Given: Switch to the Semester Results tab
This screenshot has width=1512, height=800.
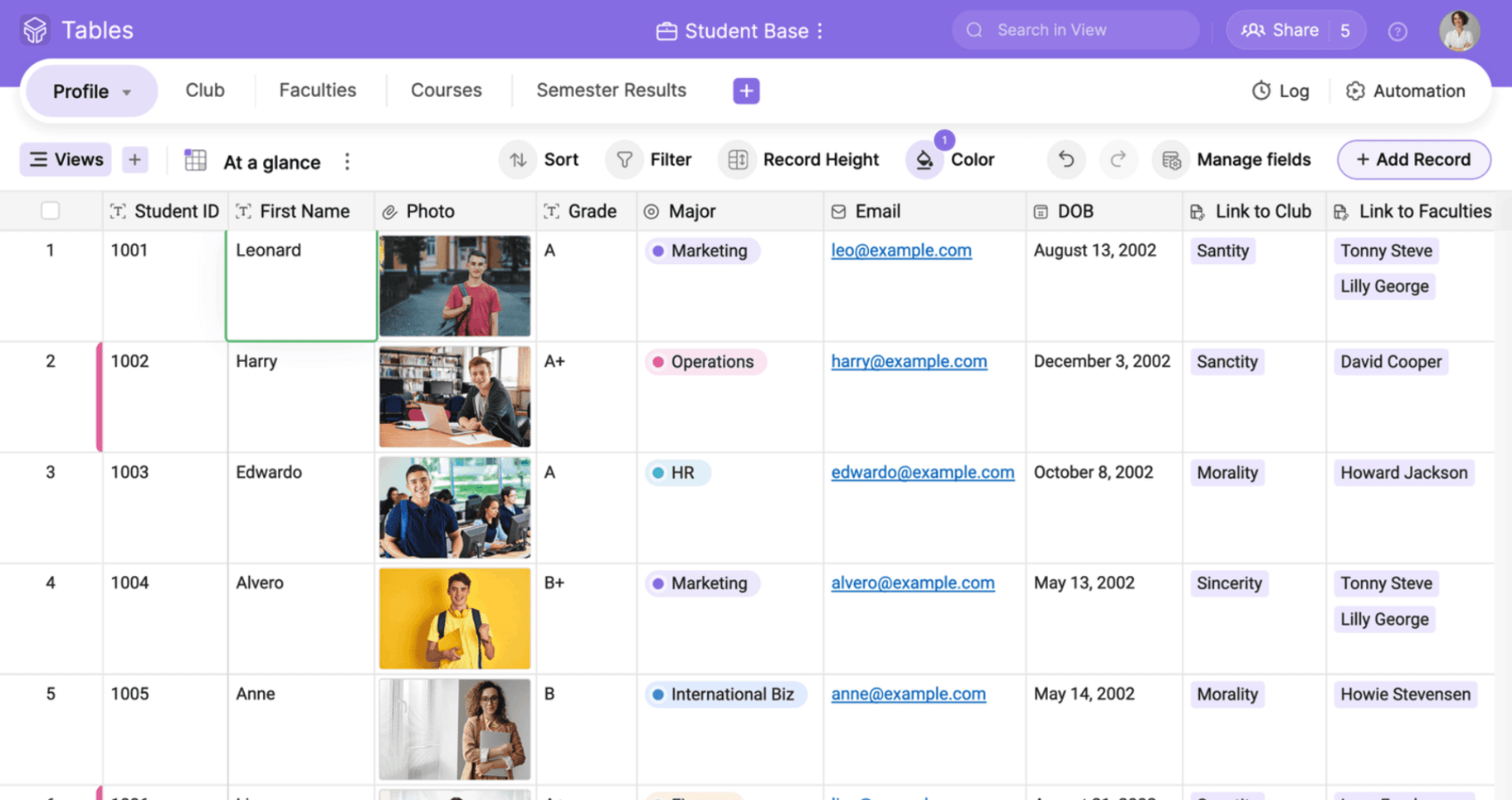Looking at the screenshot, I should pos(611,91).
